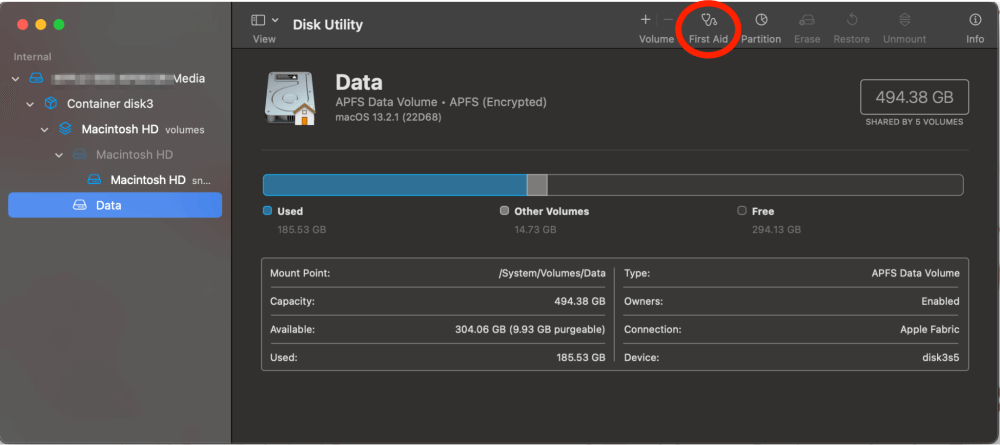Remove volume with the minus icon
This screenshot has height=445, width=1000.
(x=668, y=20)
